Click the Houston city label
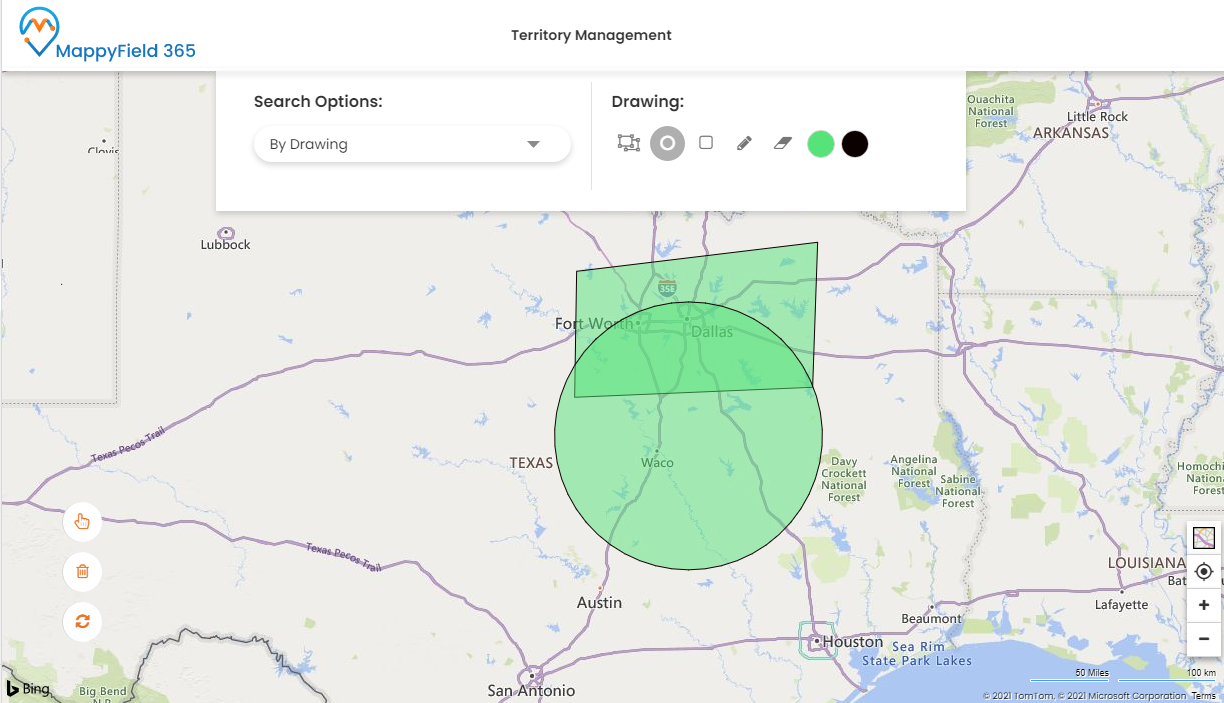This screenshot has height=703, width=1224. pos(853,641)
